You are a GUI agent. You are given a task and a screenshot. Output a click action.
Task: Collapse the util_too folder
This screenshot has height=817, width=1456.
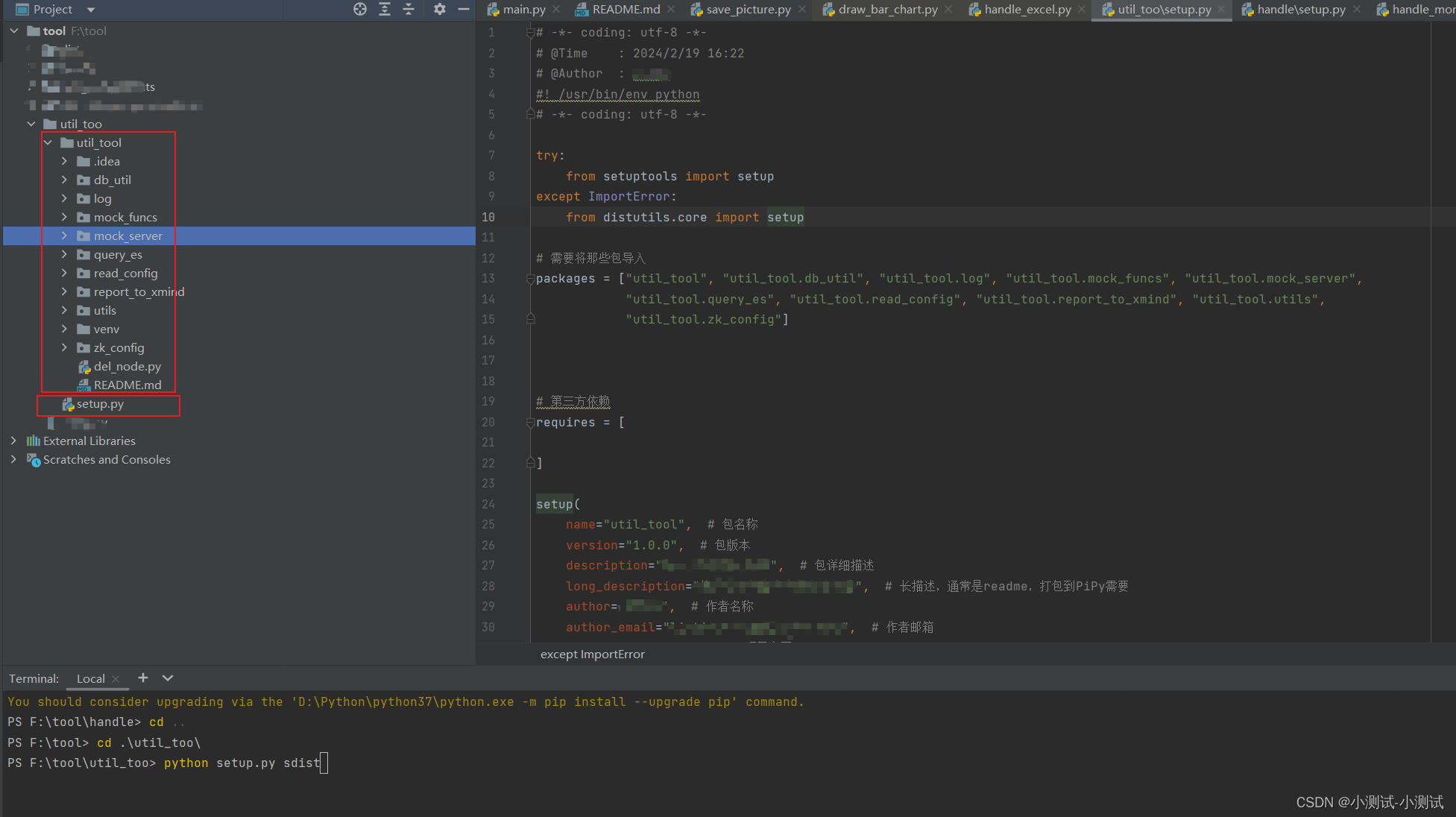point(31,124)
